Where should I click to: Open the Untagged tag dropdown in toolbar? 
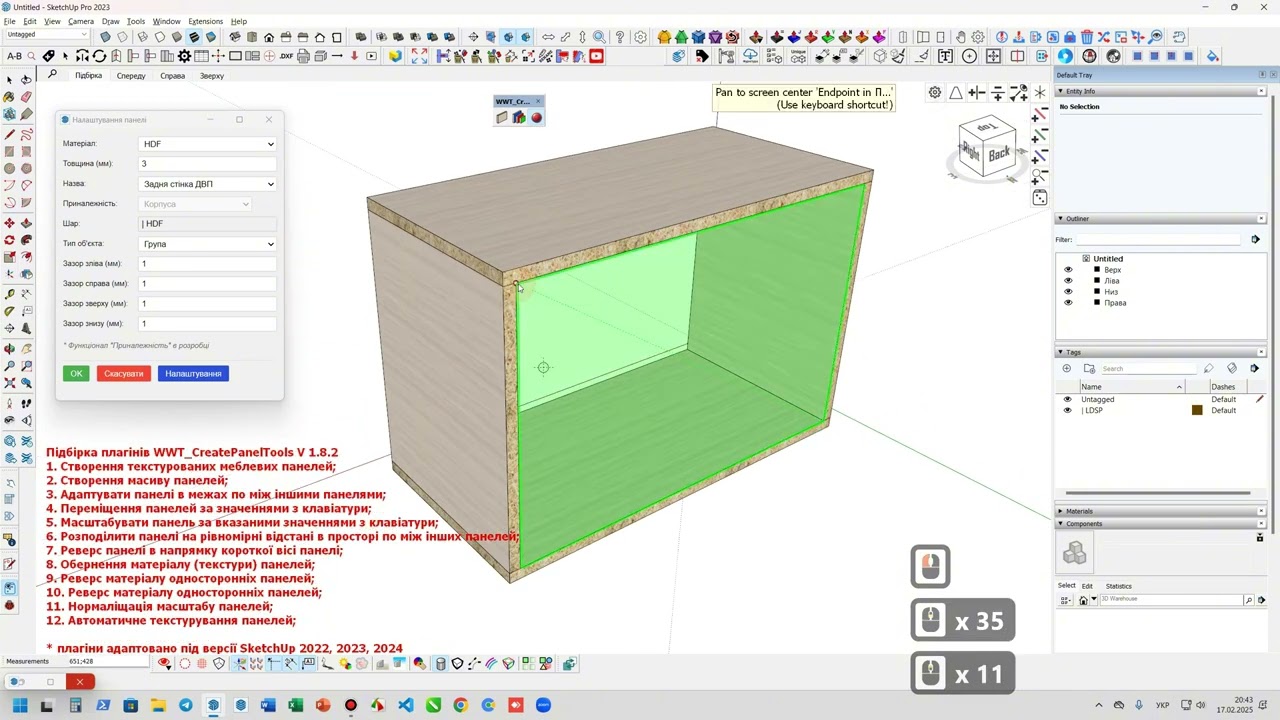[47, 34]
